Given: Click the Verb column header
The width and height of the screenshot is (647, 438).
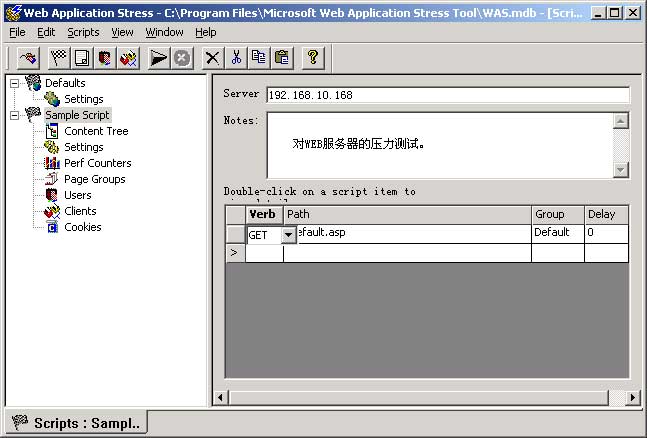Looking at the screenshot, I should click(264, 214).
